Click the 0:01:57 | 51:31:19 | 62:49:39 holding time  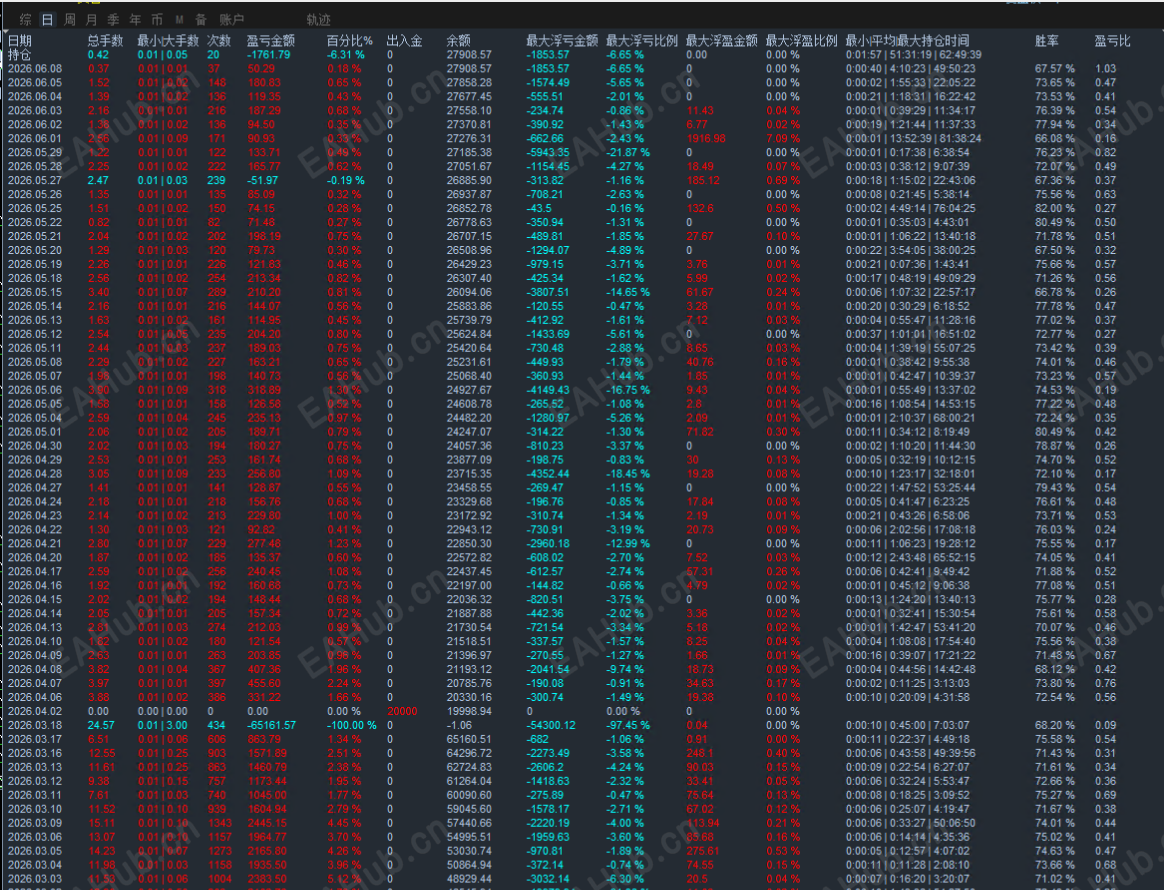pos(914,55)
